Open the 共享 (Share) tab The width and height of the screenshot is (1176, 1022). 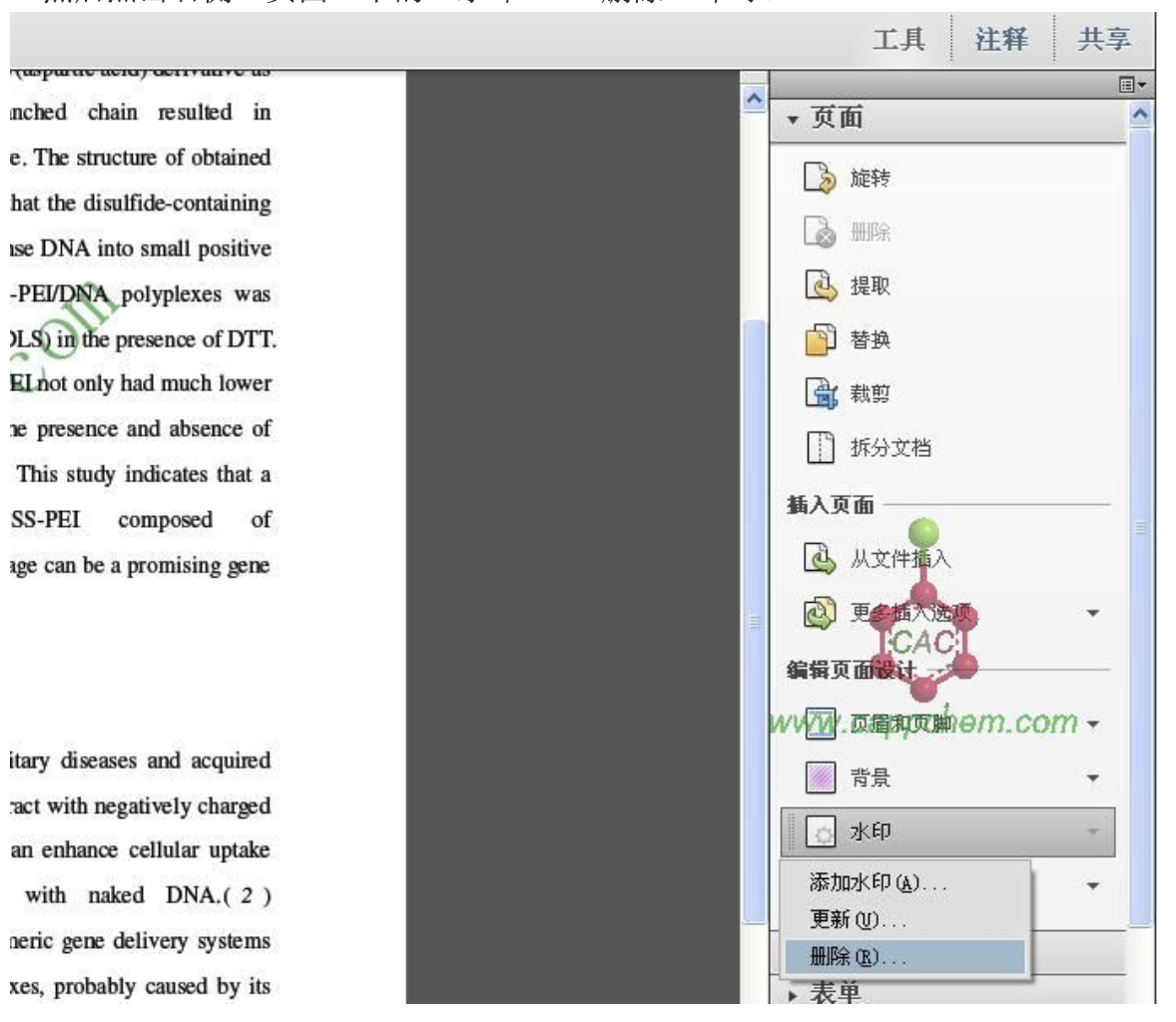(x=1104, y=38)
